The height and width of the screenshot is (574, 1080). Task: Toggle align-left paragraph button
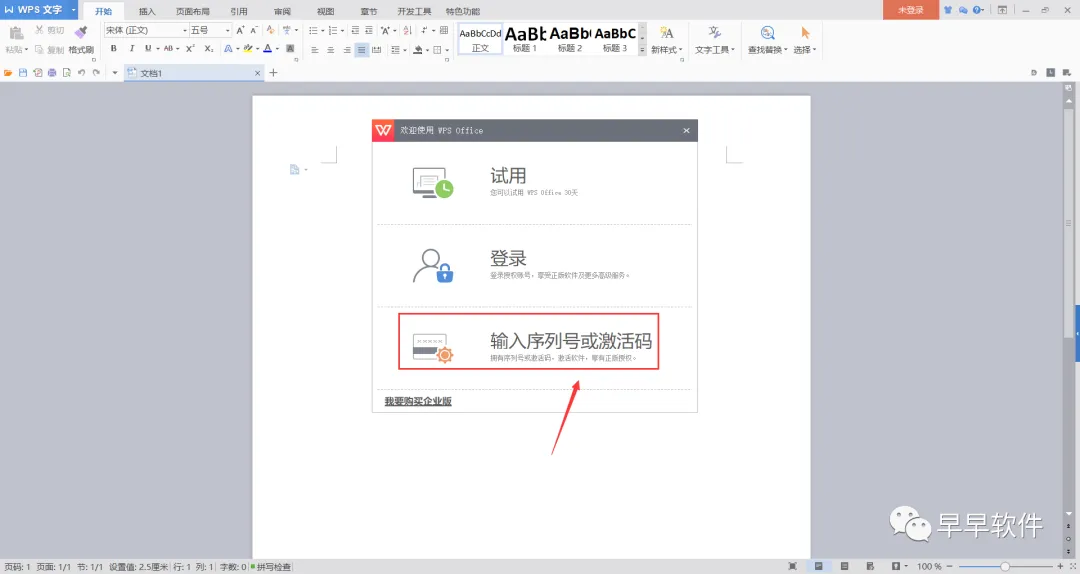pos(315,50)
